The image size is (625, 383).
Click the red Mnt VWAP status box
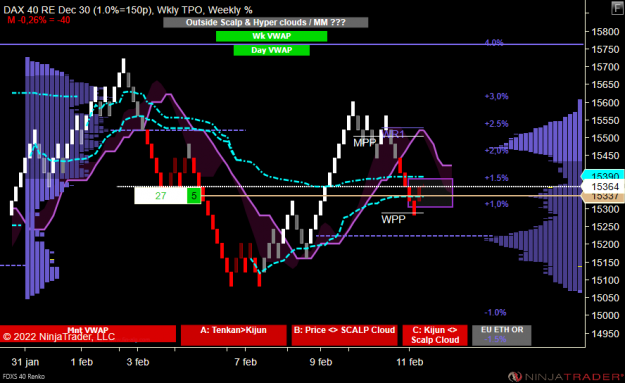click(x=88, y=334)
